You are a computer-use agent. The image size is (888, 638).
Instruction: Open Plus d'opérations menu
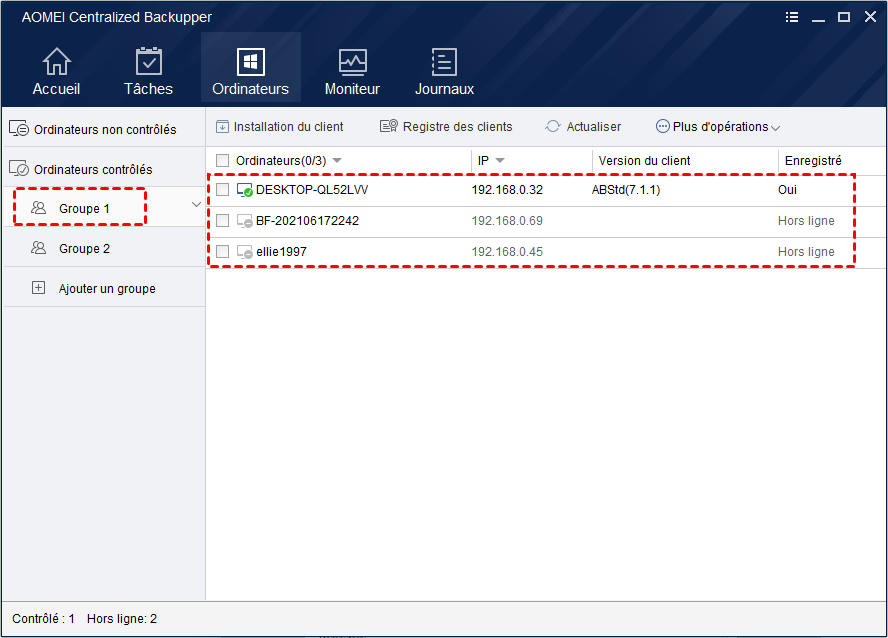(718, 126)
